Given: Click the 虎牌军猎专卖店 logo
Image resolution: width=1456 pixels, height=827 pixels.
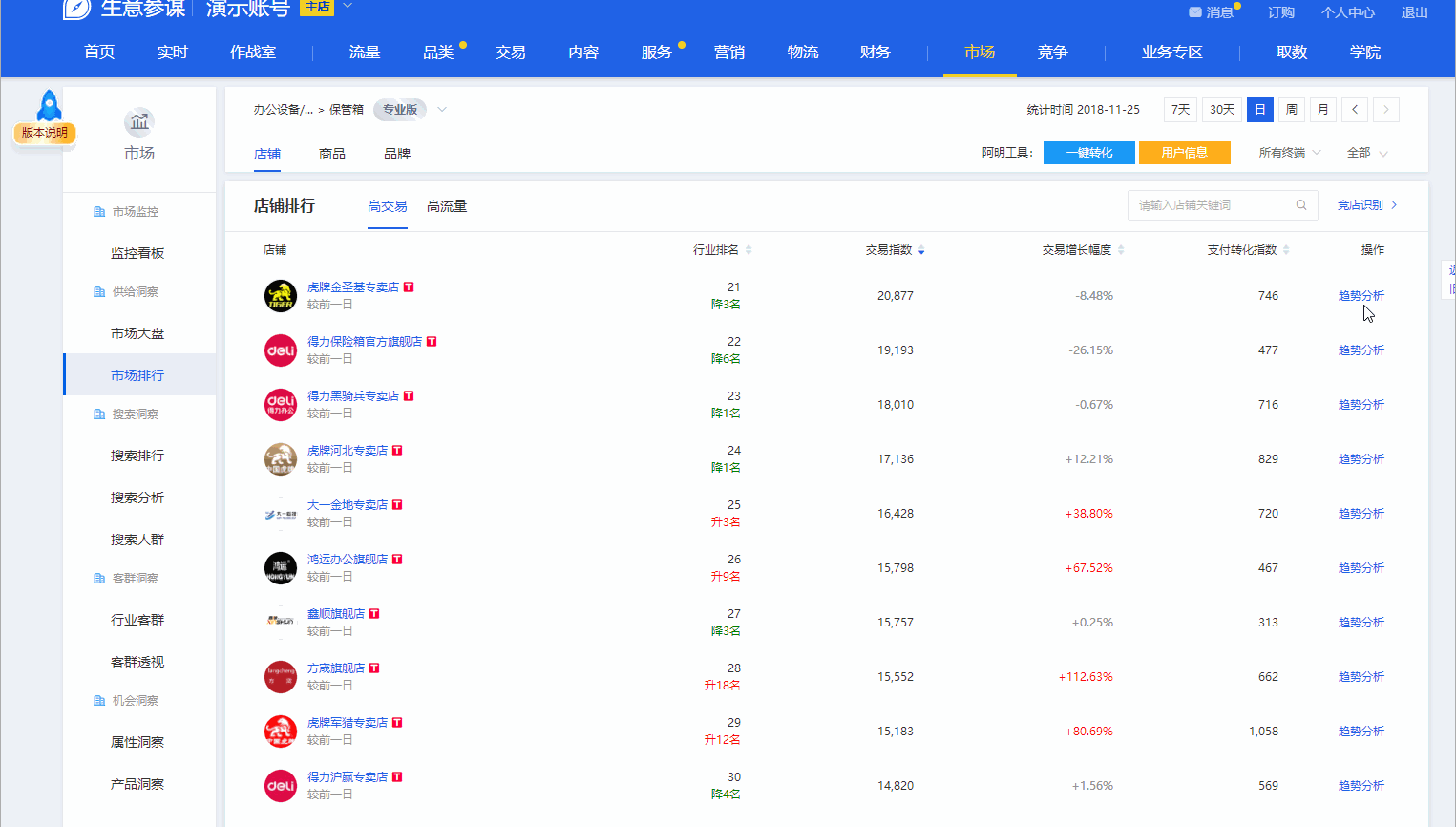Looking at the screenshot, I should (x=281, y=732).
